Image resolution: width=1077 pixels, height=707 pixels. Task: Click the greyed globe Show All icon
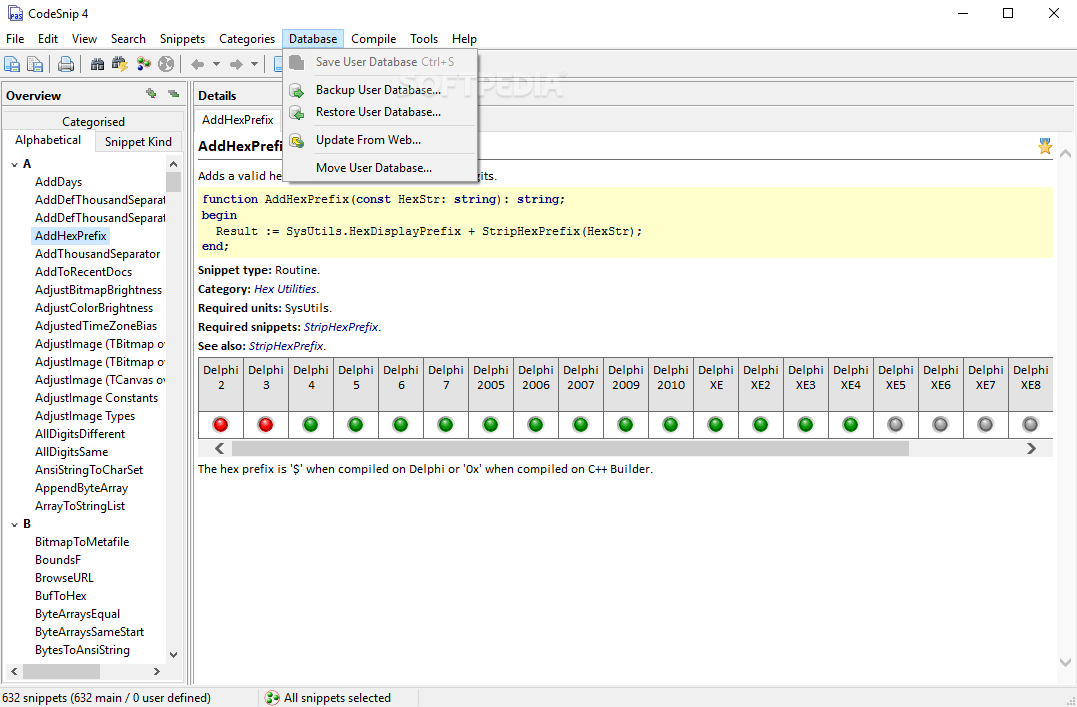tap(166, 65)
